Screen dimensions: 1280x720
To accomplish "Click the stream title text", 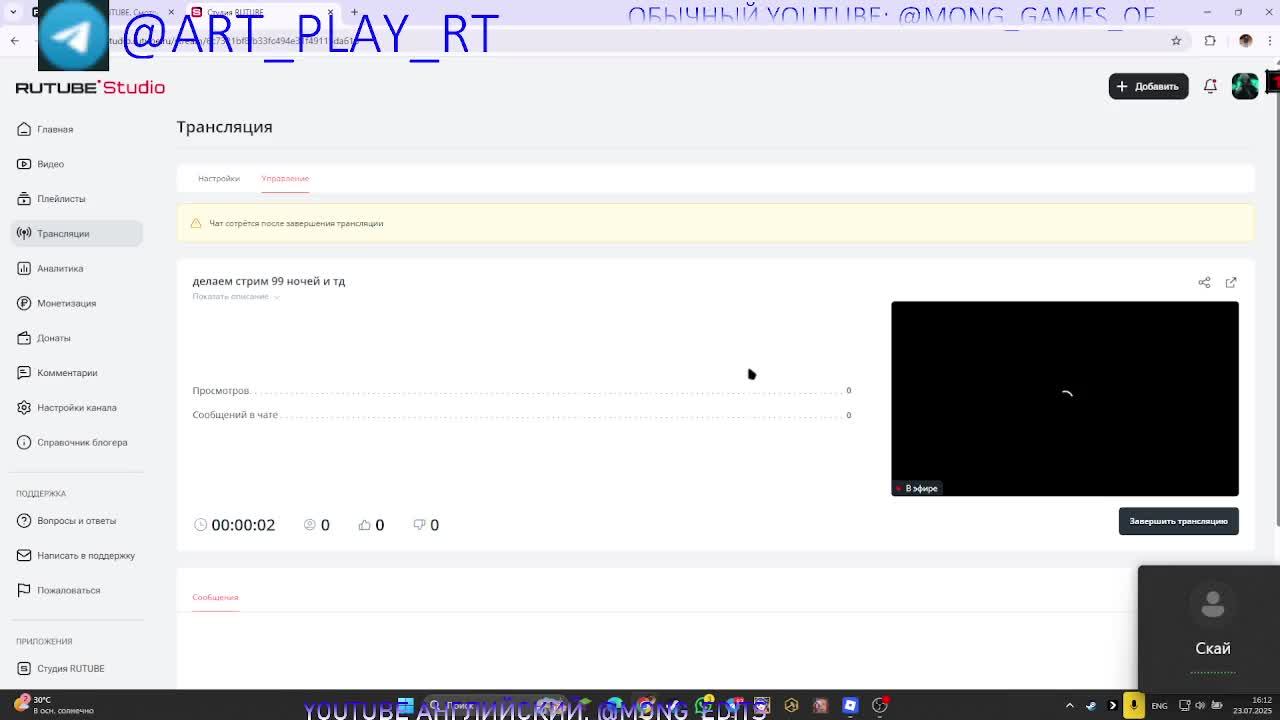I will (268, 281).
